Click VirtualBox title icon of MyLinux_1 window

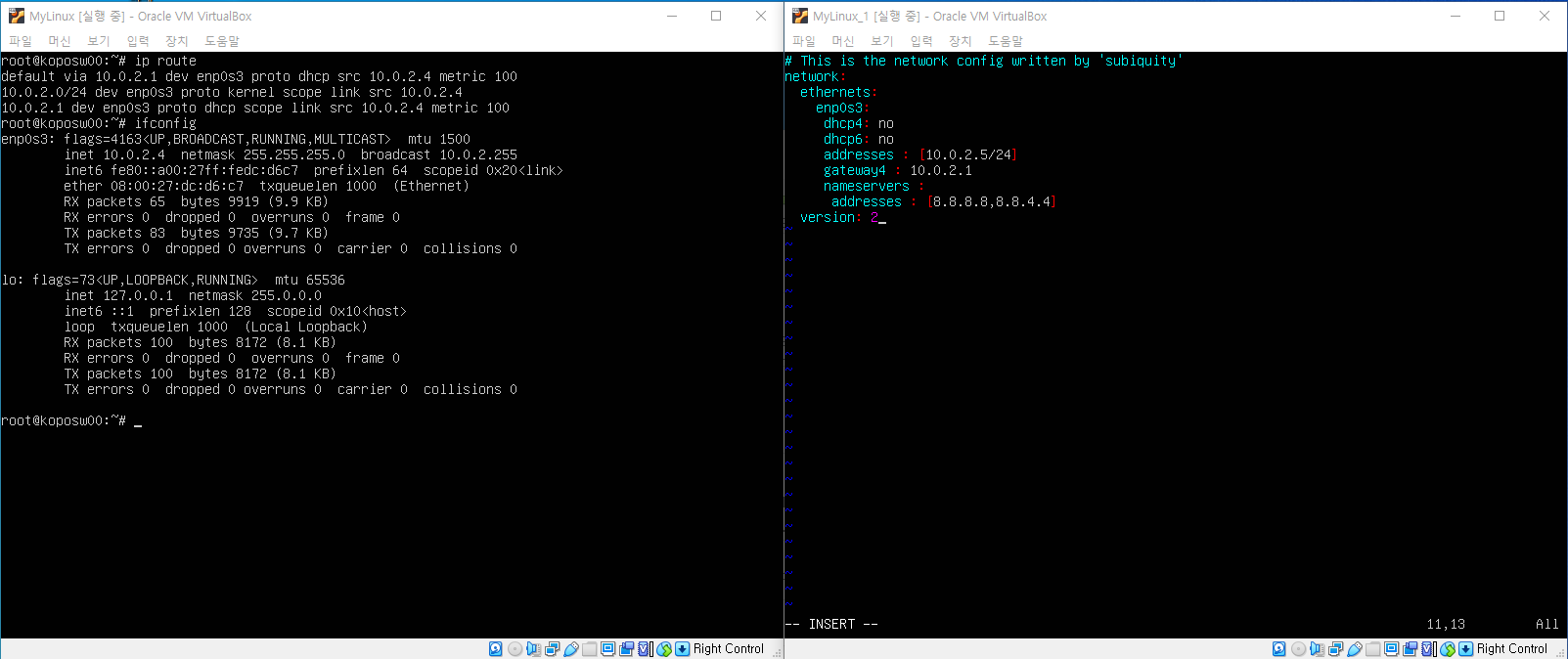799,16
